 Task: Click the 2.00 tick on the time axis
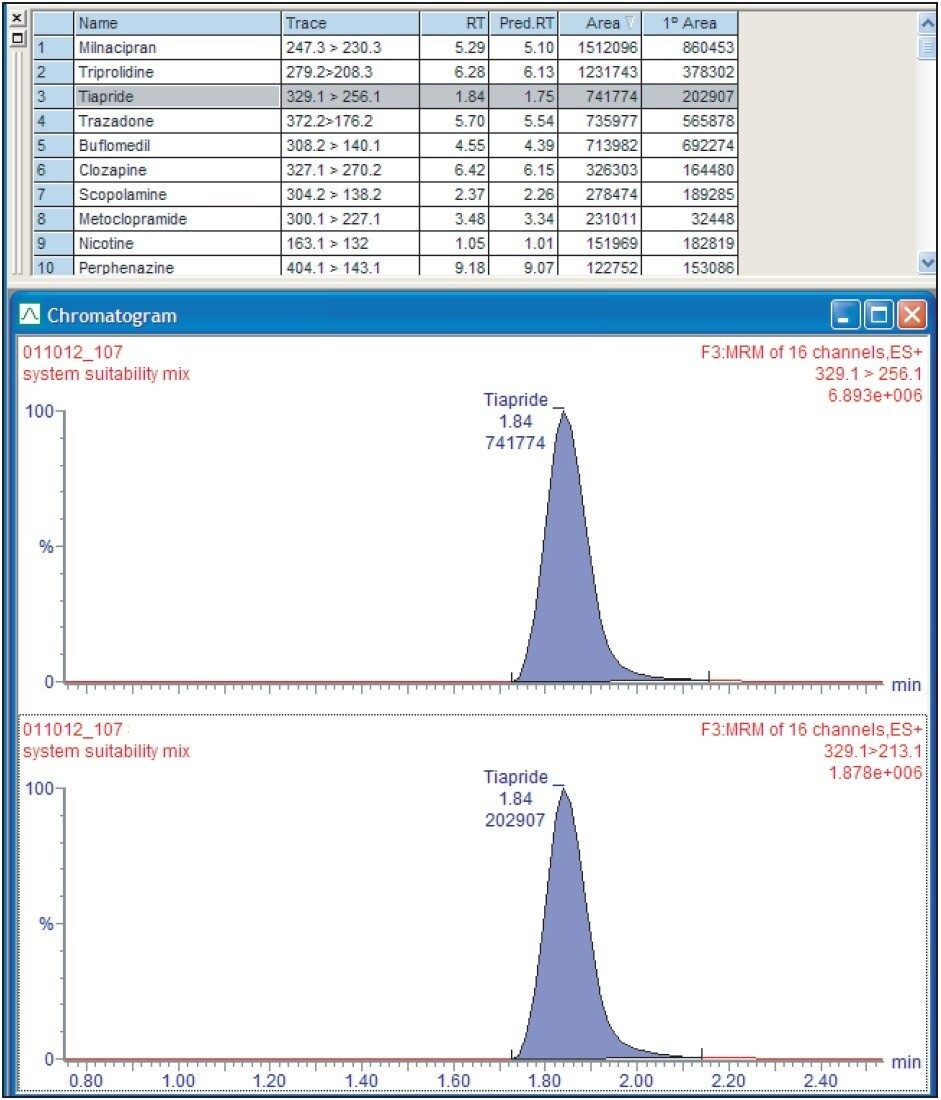(637, 1080)
